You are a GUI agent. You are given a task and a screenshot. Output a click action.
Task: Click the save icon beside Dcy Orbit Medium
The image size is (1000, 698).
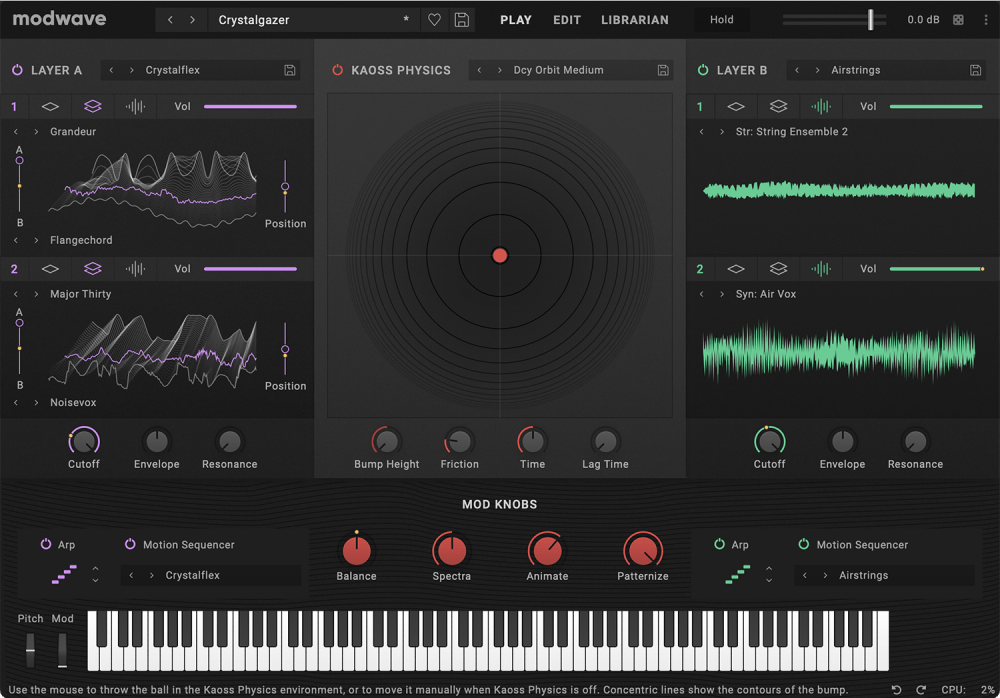tap(662, 70)
